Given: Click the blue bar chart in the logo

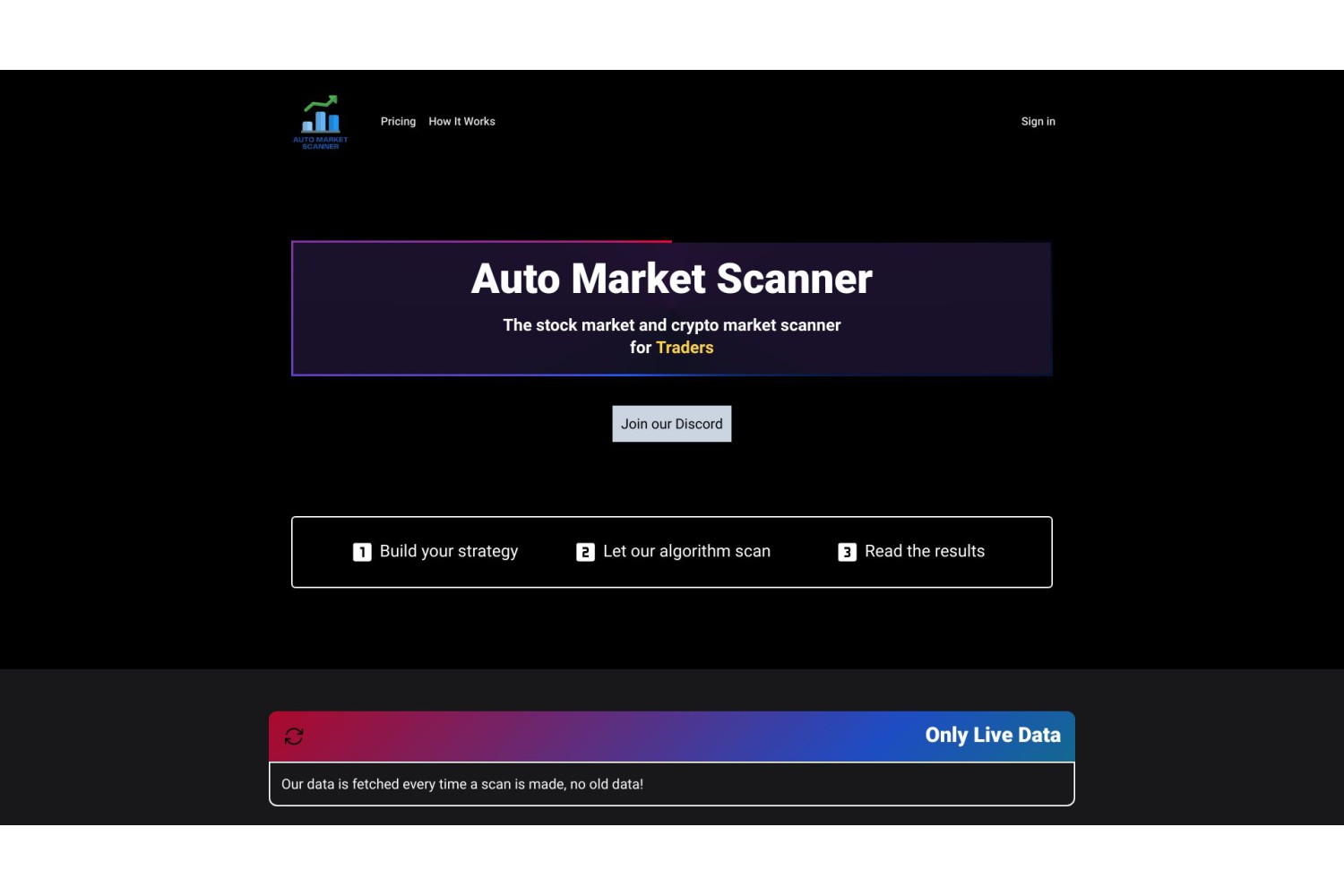Looking at the screenshot, I should coord(321,122).
